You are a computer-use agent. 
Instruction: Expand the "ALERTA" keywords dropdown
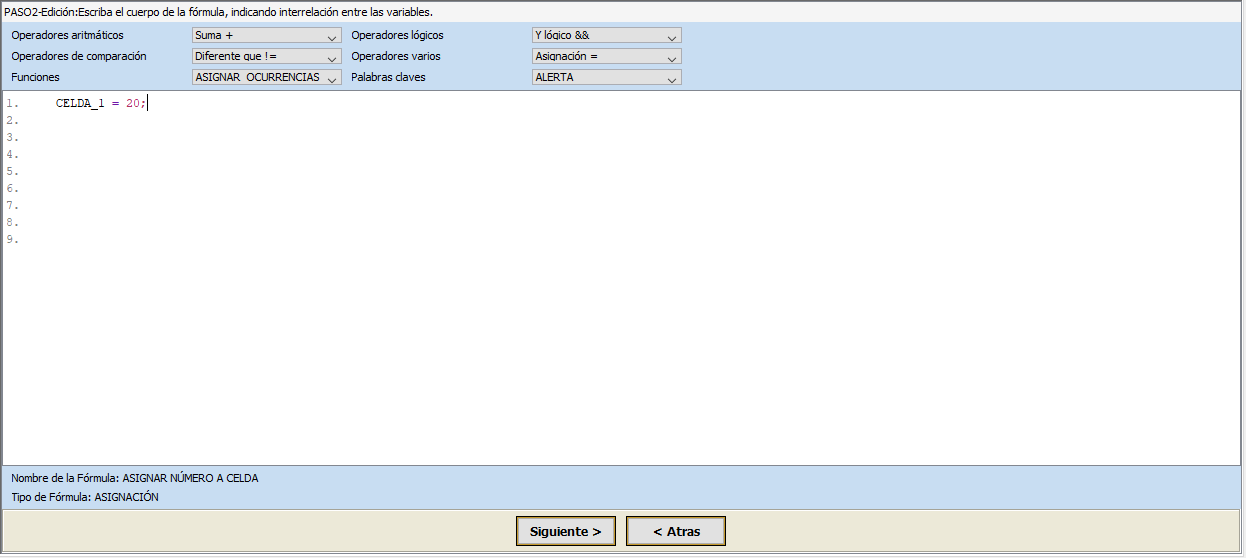pyautogui.click(x=606, y=77)
